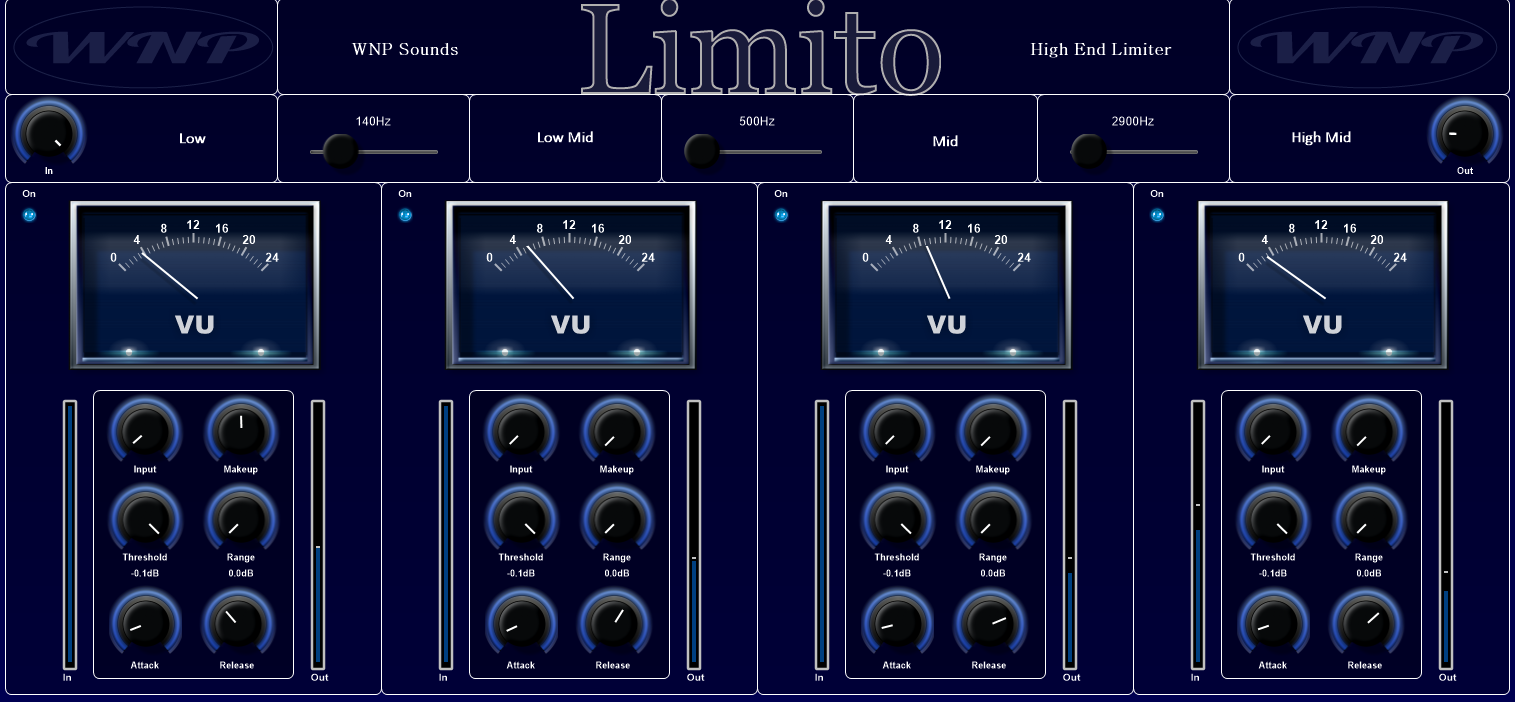1515x702 pixels.
Task: Toggle the Mid band On LED
Action: tap(781, 215)
